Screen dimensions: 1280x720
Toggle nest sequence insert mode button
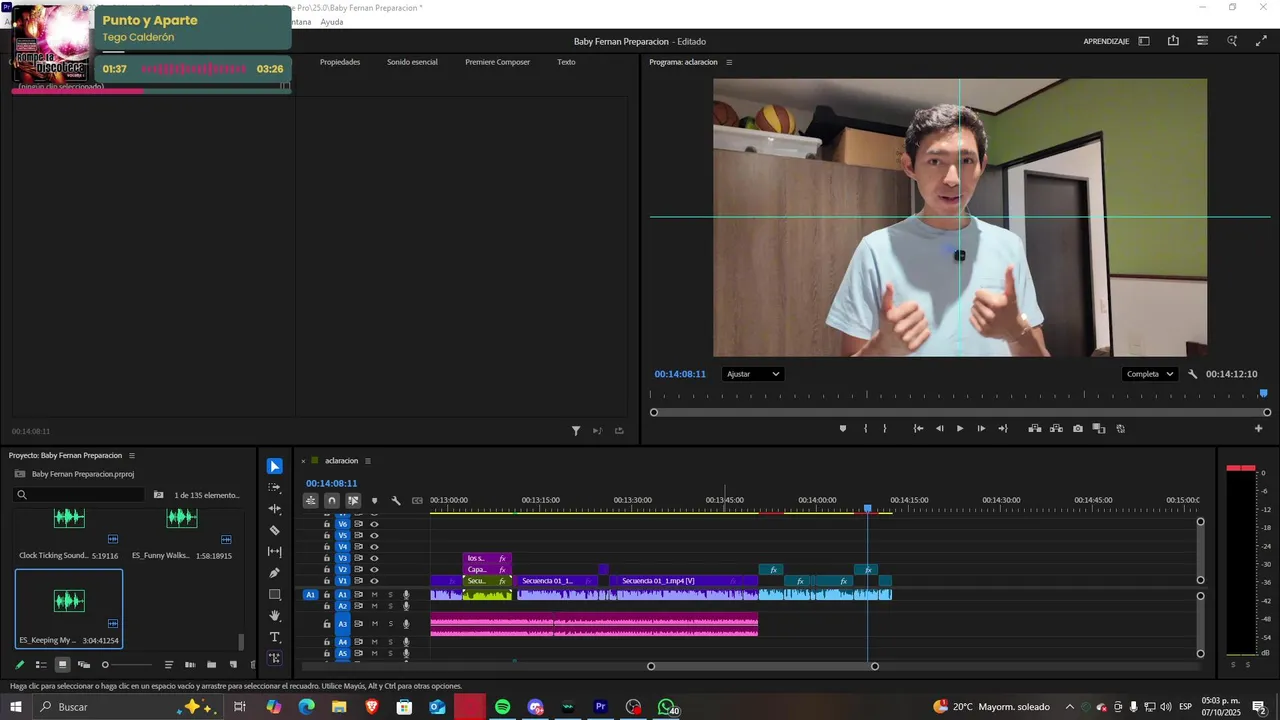tap(311, 501)
